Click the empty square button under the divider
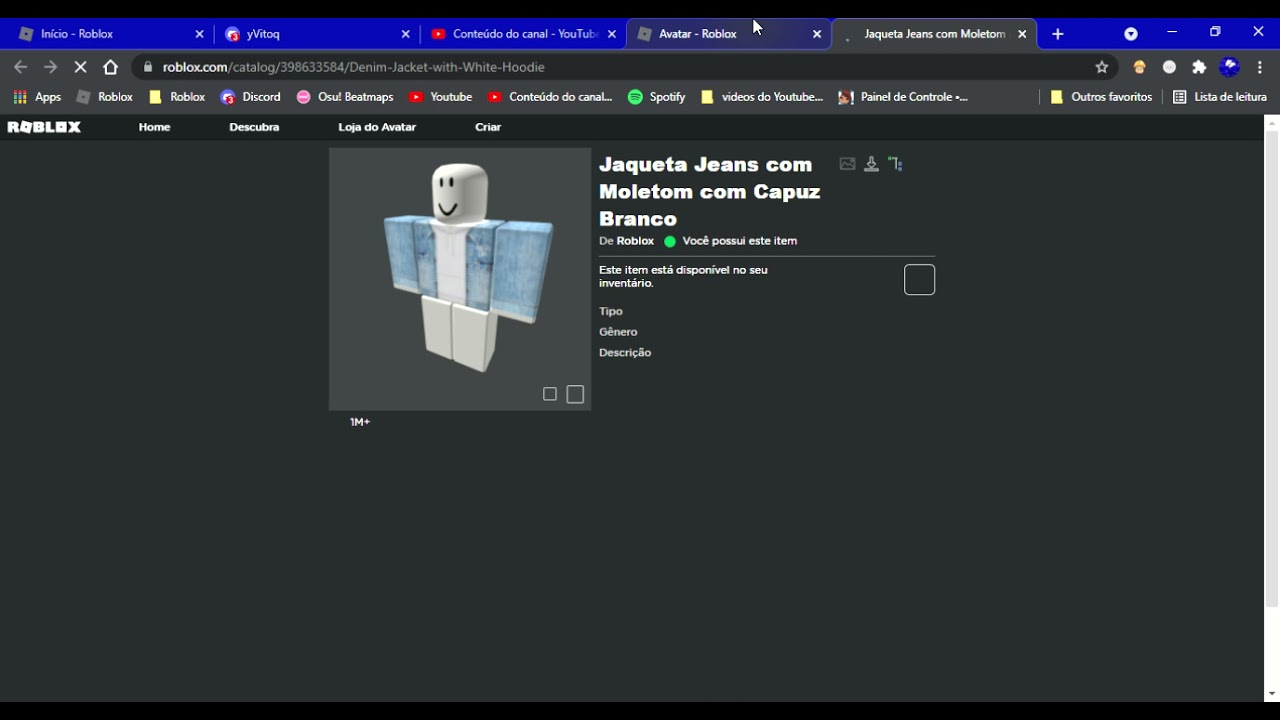Image resolution: width=1280 pixels, height=720 pixels. click(919, 280)
